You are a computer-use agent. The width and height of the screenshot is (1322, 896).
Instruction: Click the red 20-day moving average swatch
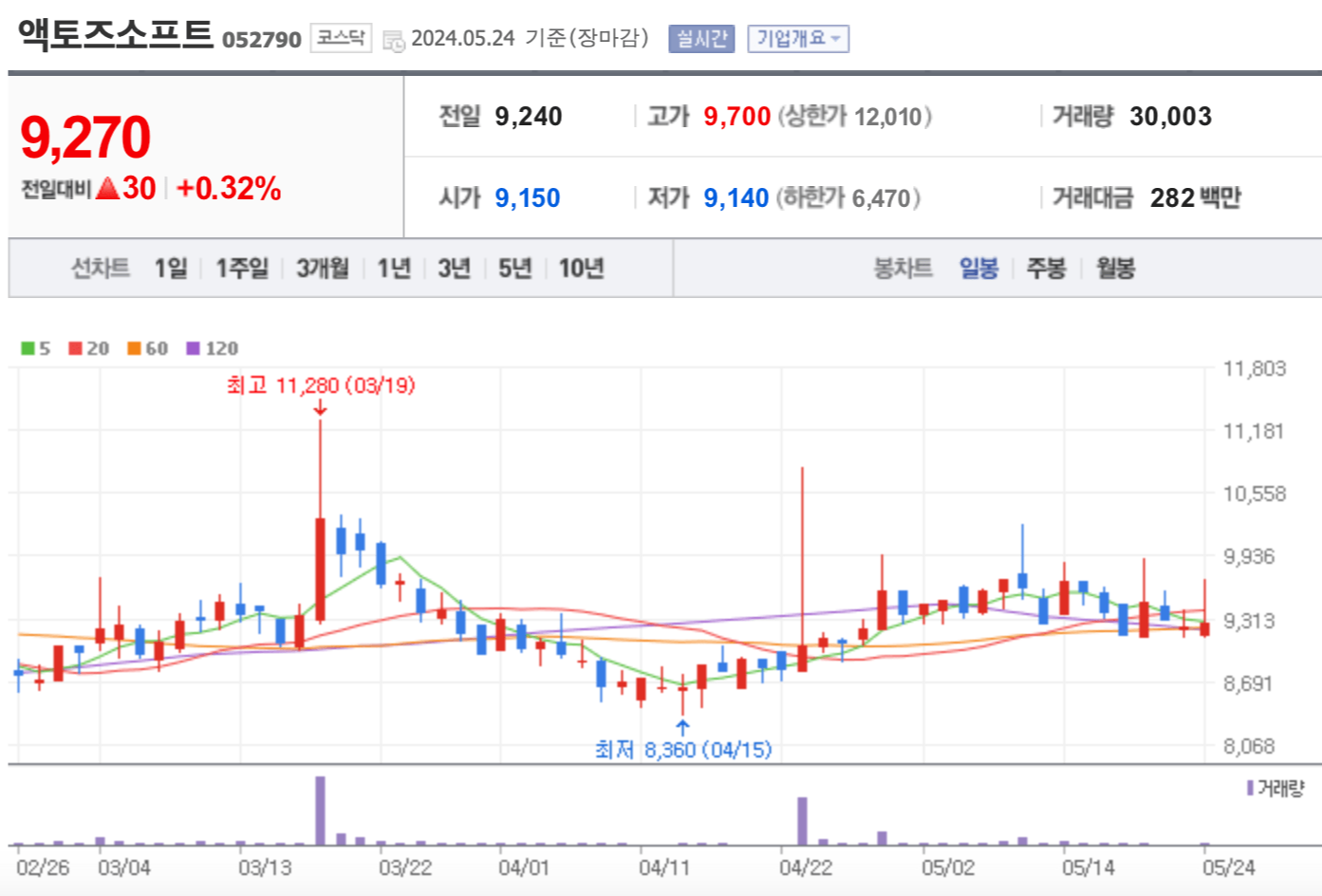[x=75, y=348]
